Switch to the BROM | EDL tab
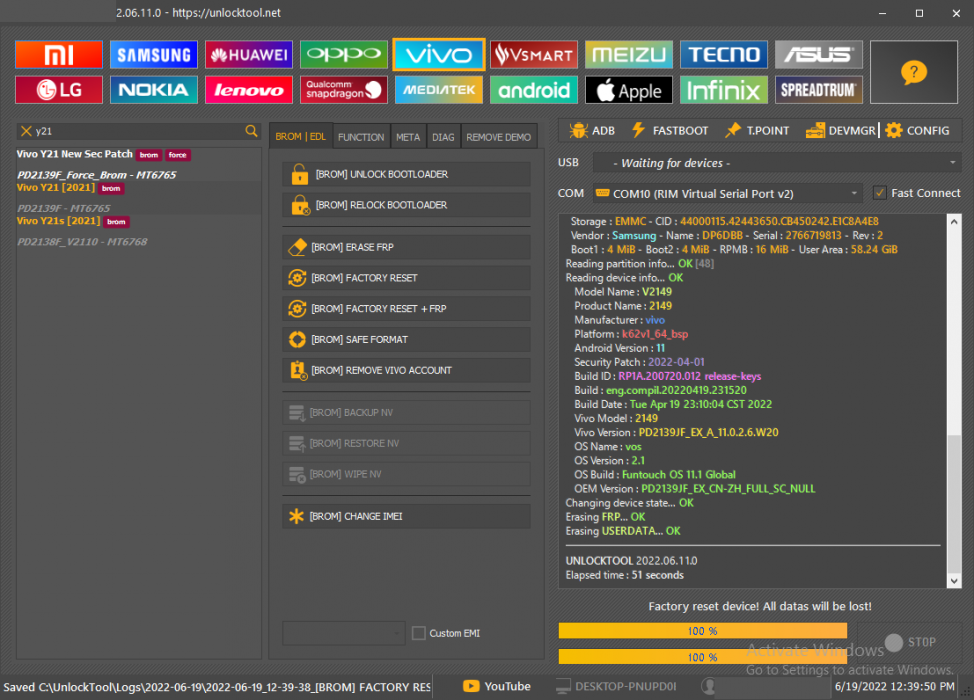Screen dimensions: 974x700 point(301,136)
